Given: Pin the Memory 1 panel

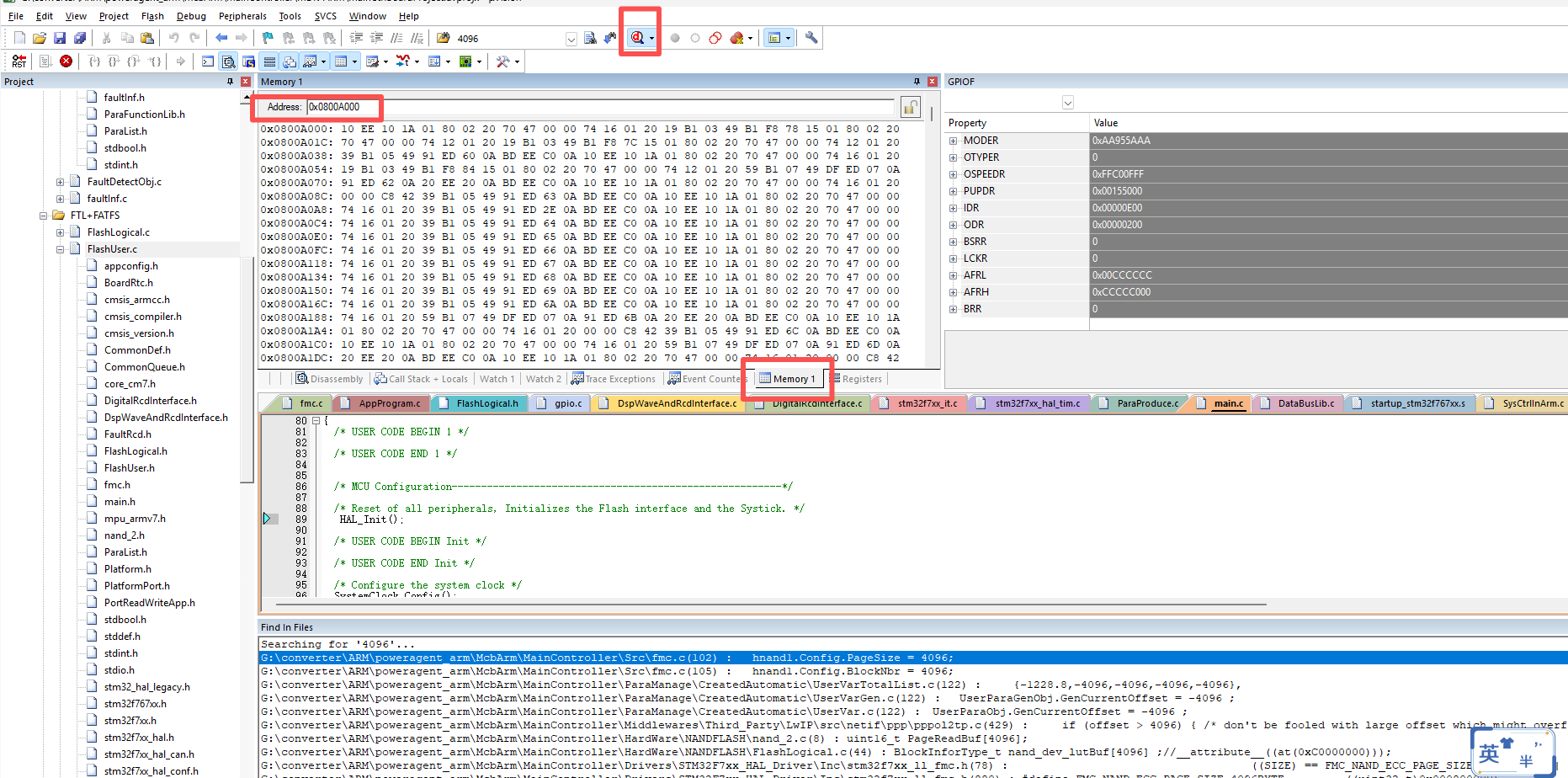Looking at the screenshot, I should [x=917, y=82].
